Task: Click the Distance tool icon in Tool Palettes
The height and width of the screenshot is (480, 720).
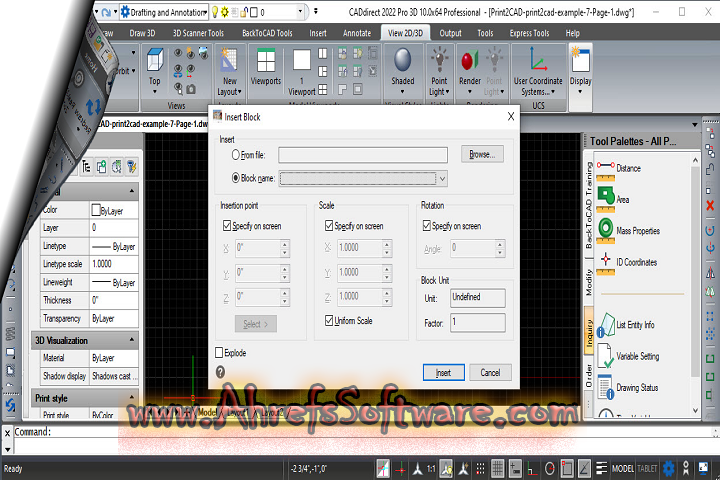Action: tap(606, 168)
